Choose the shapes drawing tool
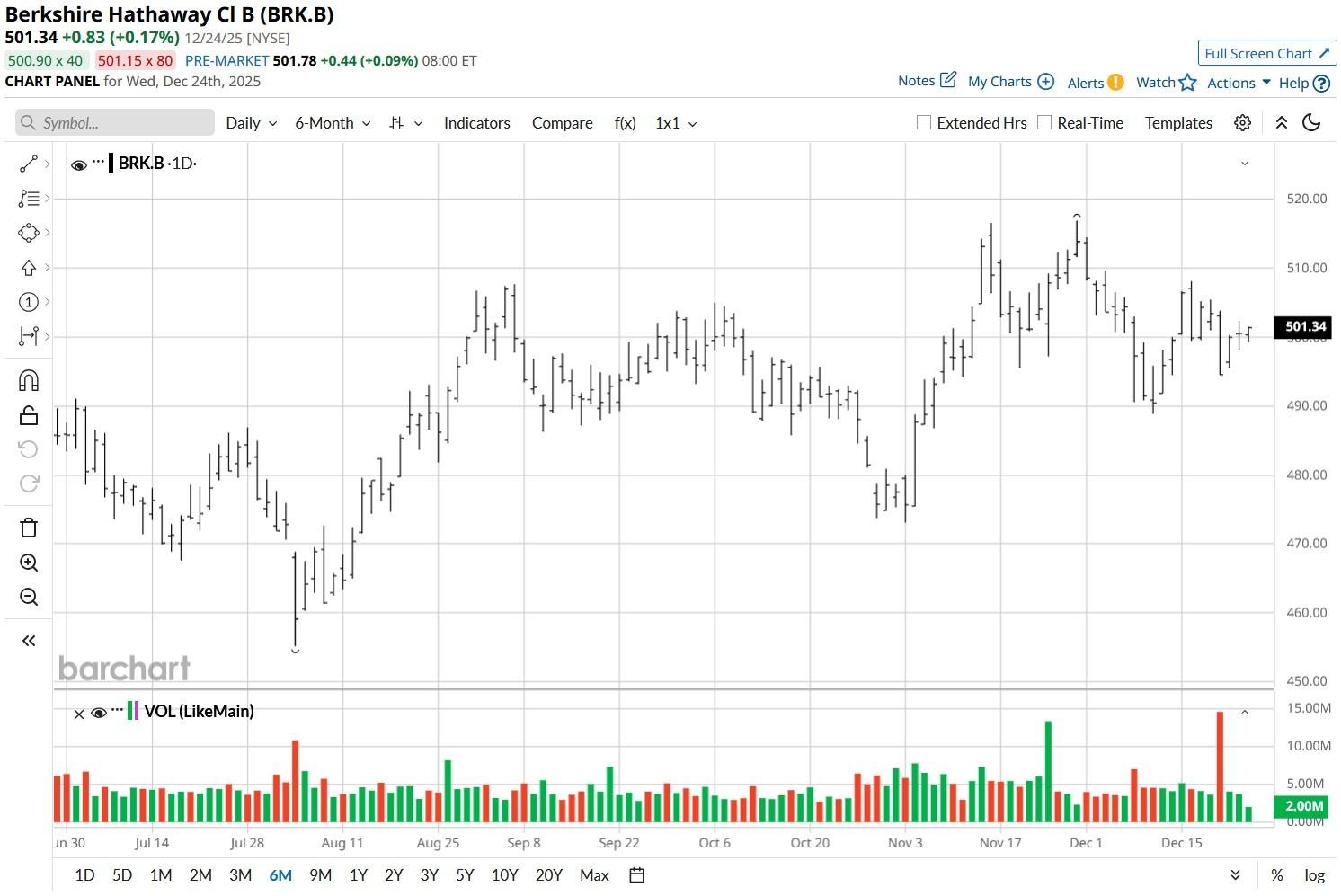 28,233
